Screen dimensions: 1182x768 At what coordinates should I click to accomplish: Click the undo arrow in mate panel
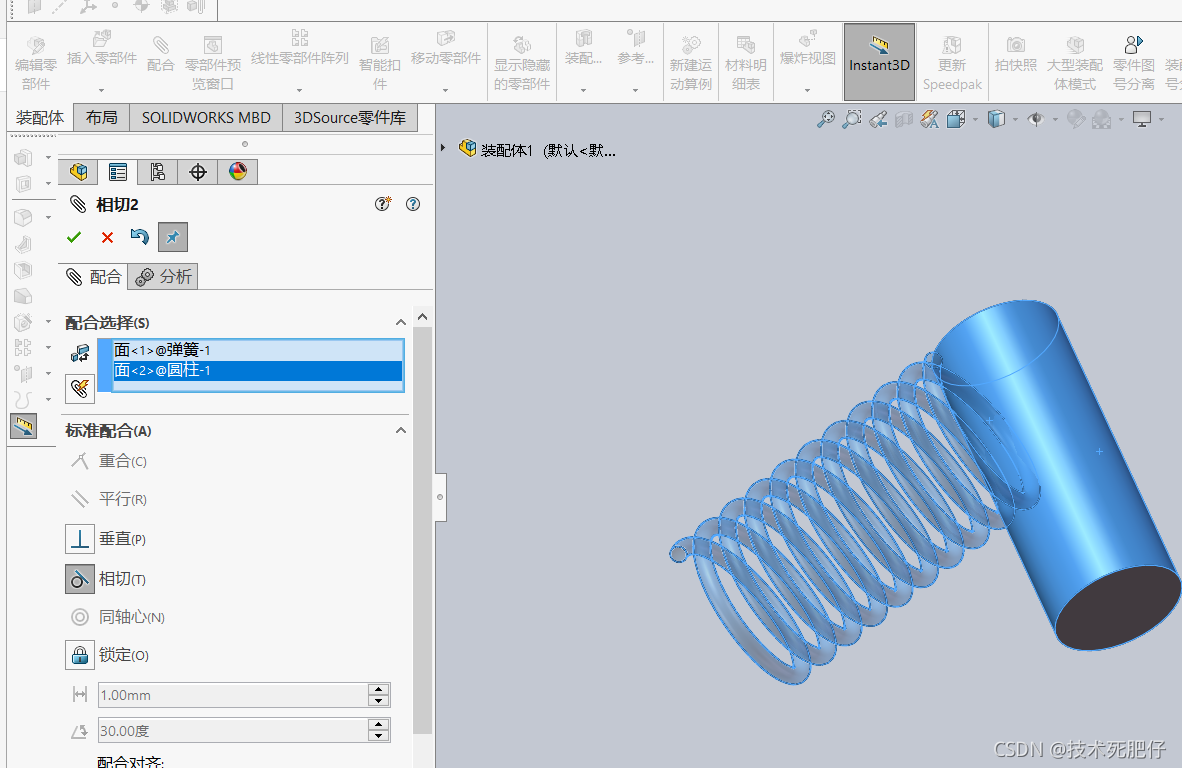tap(139, 237)
